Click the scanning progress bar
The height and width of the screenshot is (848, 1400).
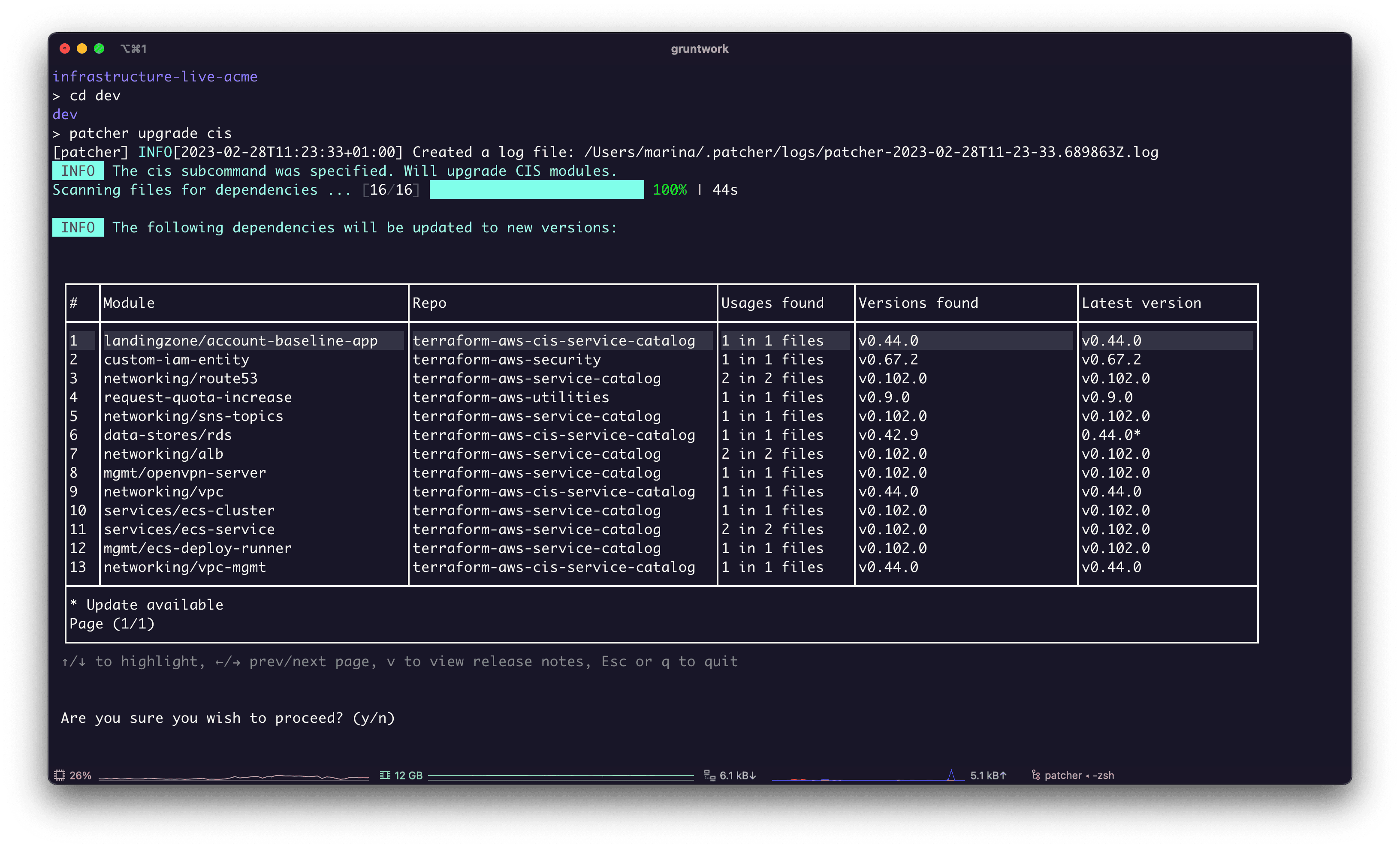click(536, 189)
